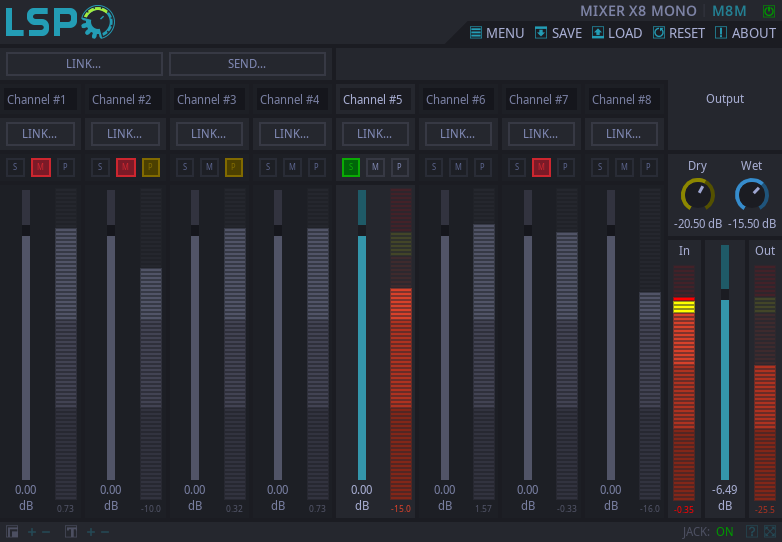Screen dimensions: 782x542
Task: Click the LINK... button for Channel #4
Action: (x=292, y=134)
